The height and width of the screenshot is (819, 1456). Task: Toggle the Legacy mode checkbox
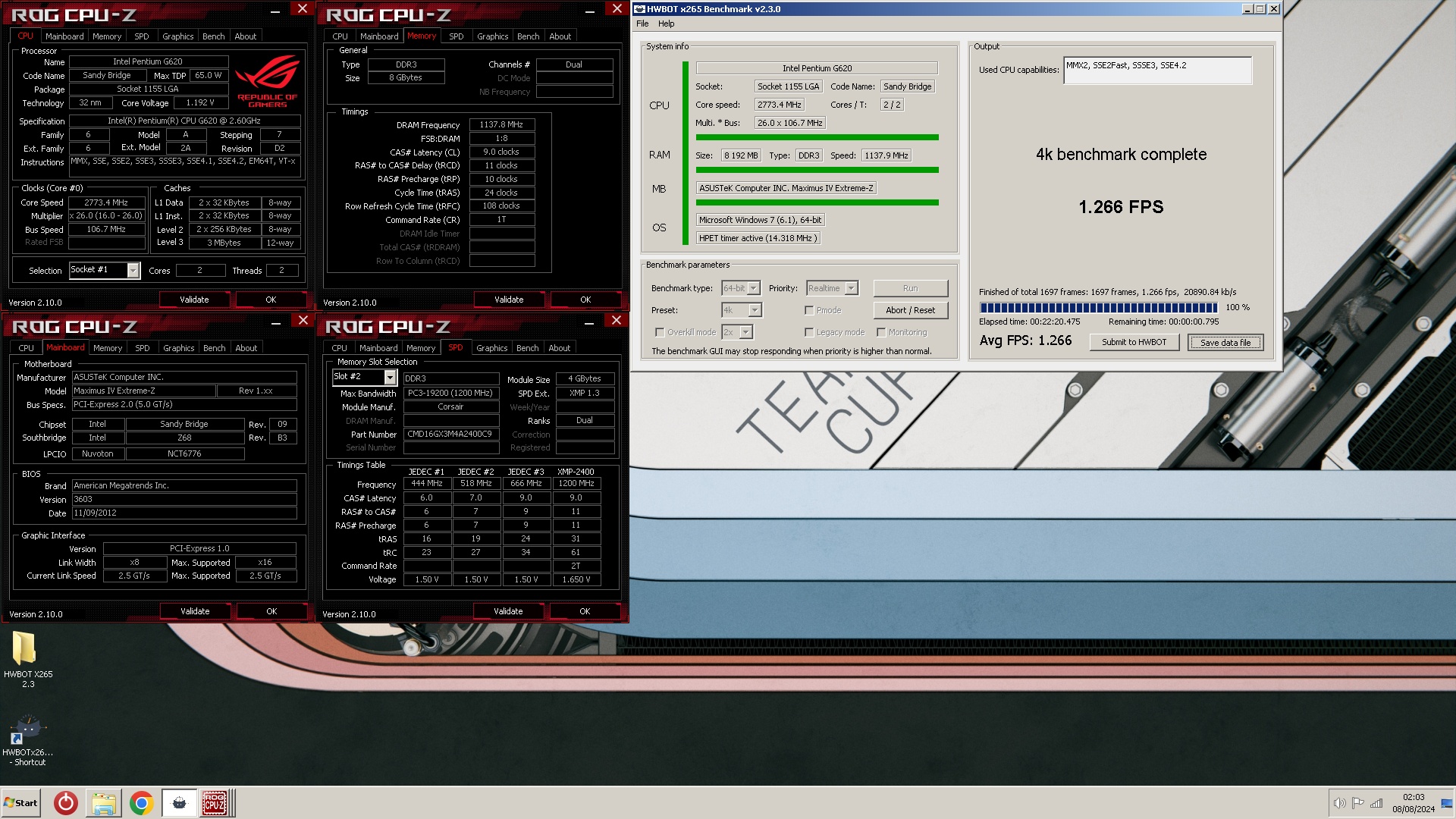[809, 332]
